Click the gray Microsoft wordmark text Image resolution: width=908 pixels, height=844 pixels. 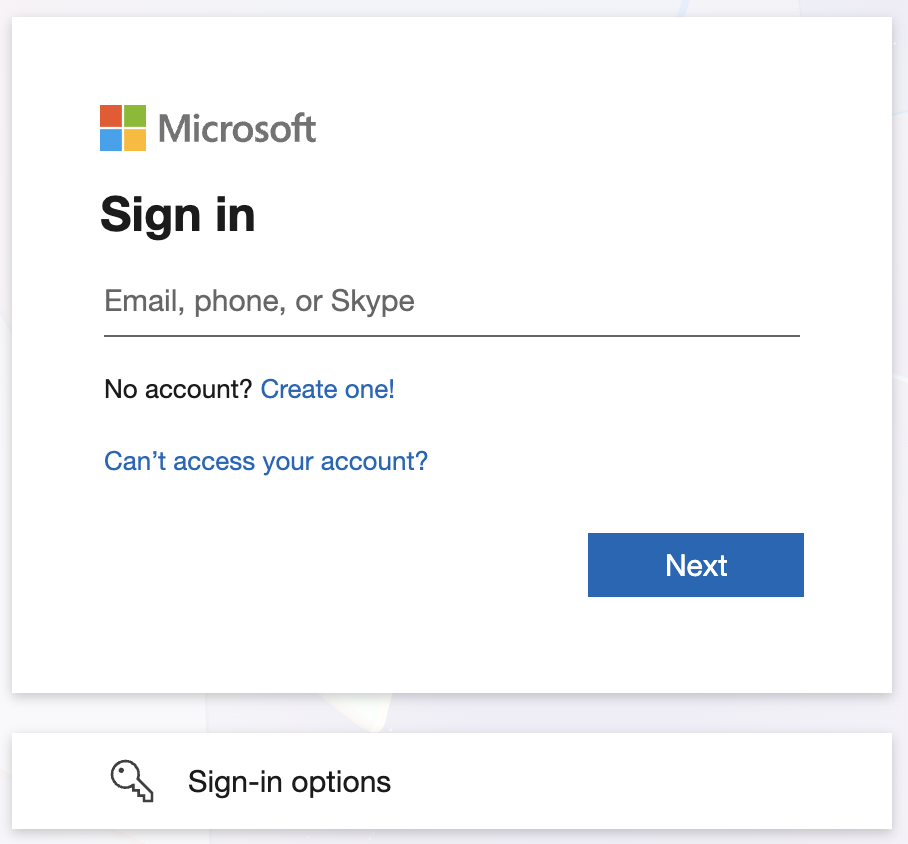coord(237,129)
